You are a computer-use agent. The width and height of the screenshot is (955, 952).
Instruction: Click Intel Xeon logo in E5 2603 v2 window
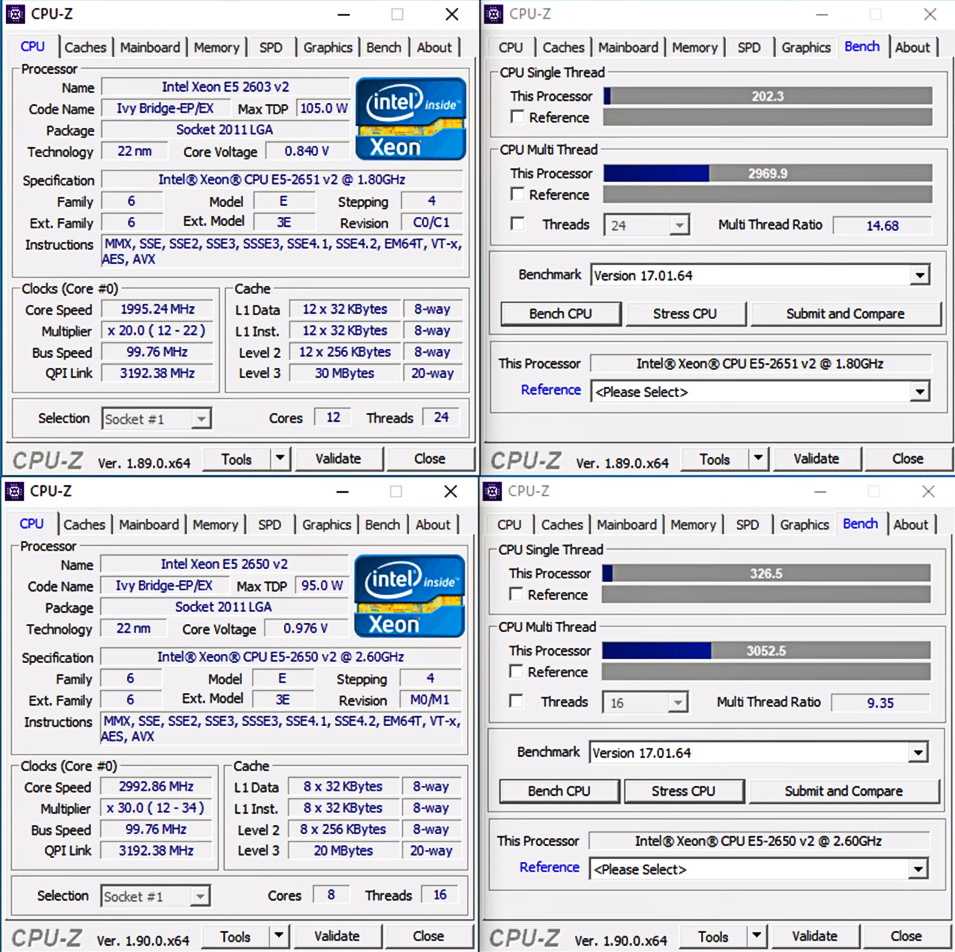coord(411,119)
